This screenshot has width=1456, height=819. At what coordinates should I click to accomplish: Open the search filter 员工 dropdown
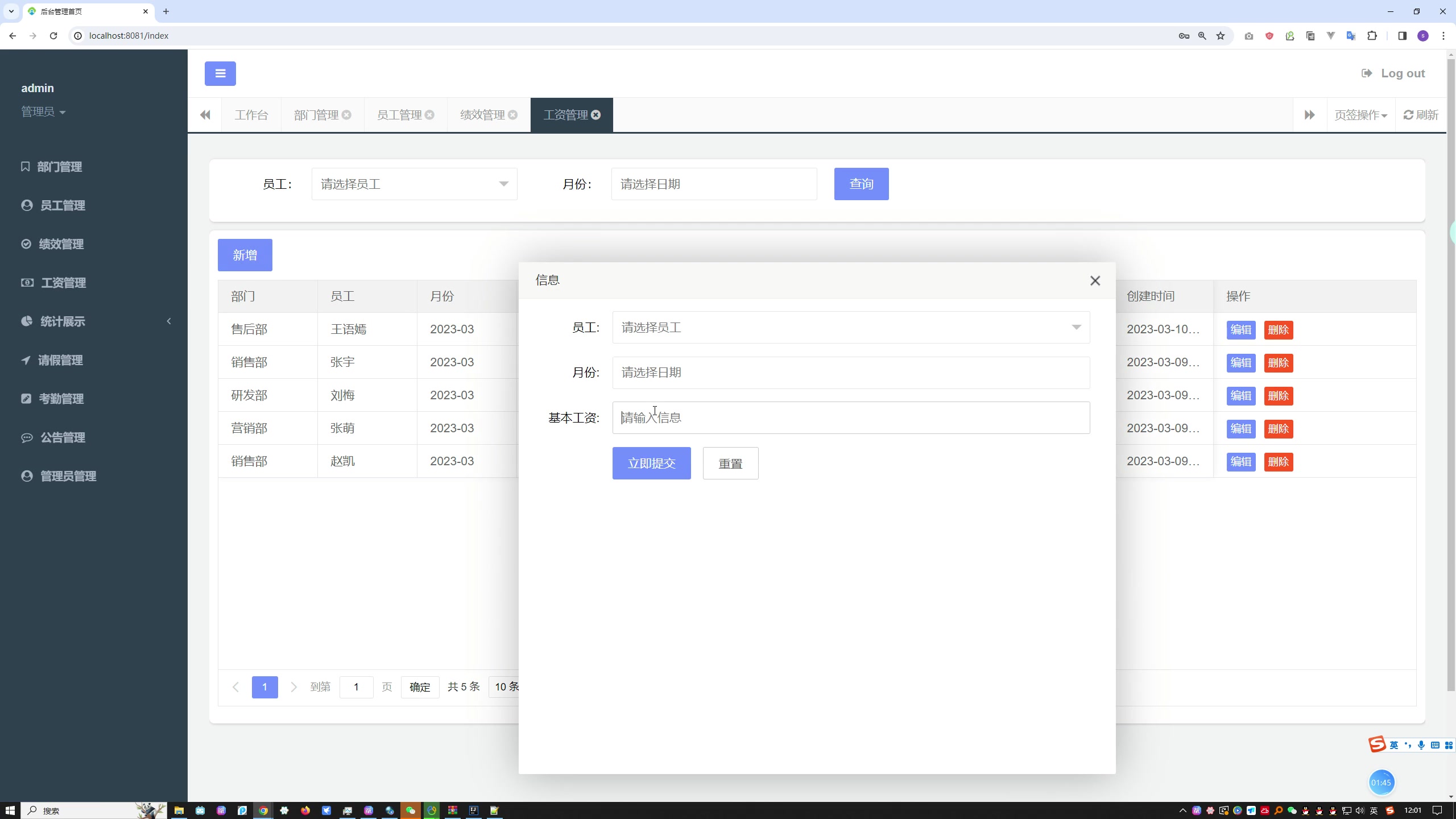(x=414, y=184)
